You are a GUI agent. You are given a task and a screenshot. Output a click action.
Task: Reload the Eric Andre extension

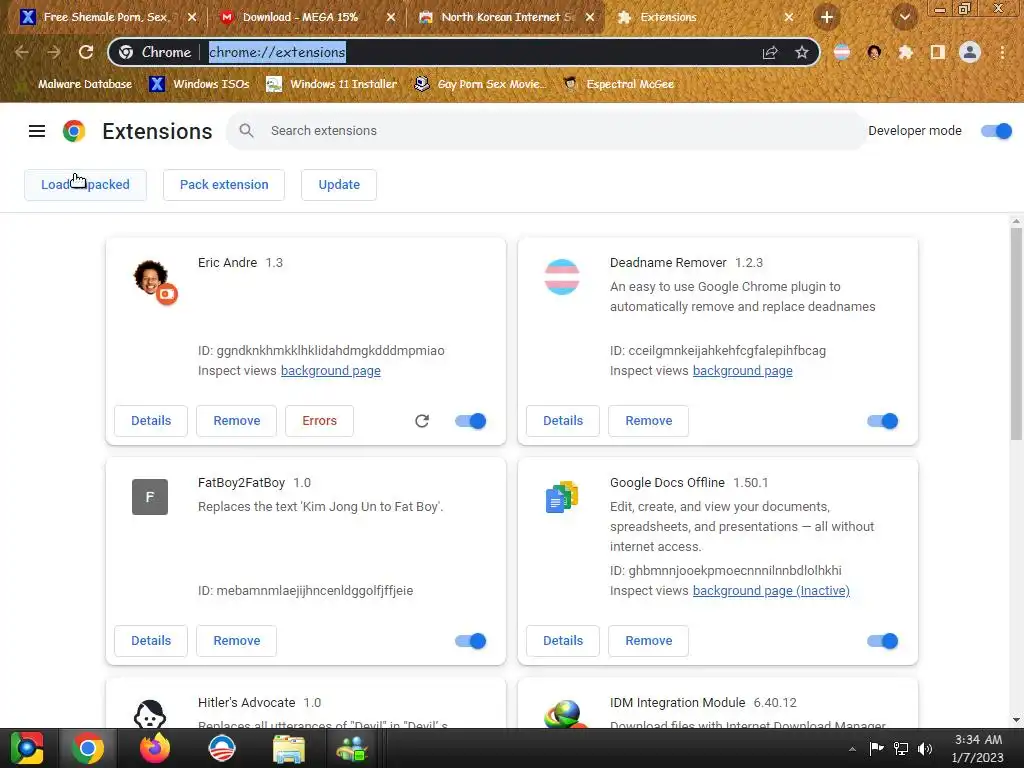(x=422, y=421)
